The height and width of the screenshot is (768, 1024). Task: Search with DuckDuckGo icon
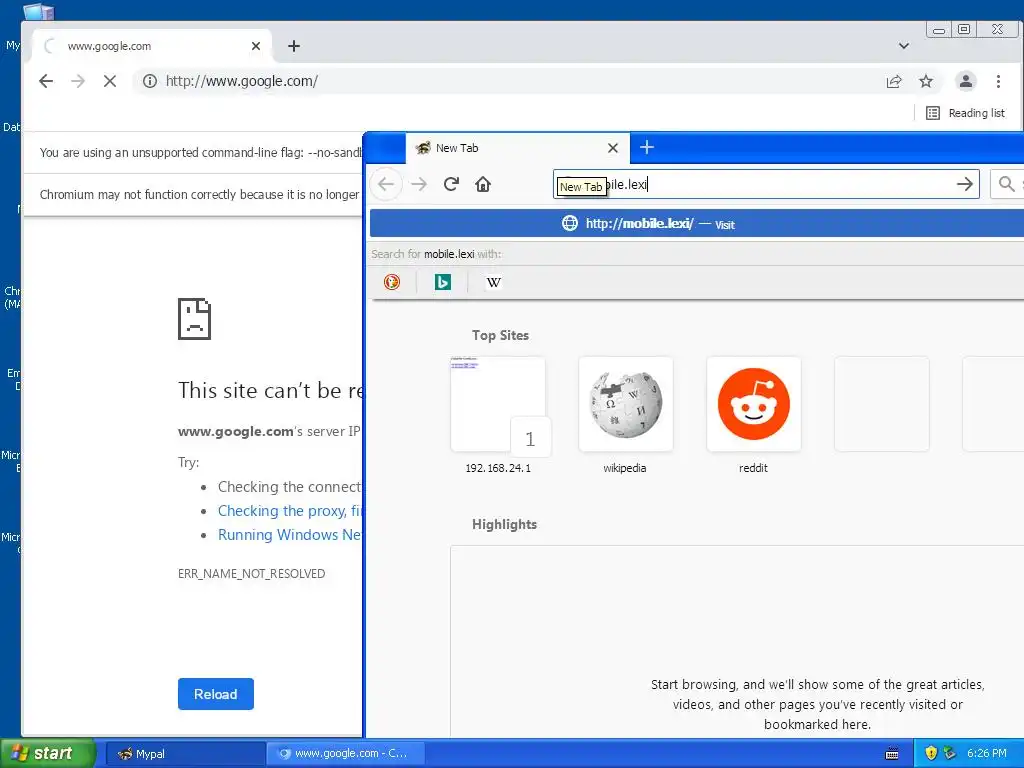[x=392, y=282]
